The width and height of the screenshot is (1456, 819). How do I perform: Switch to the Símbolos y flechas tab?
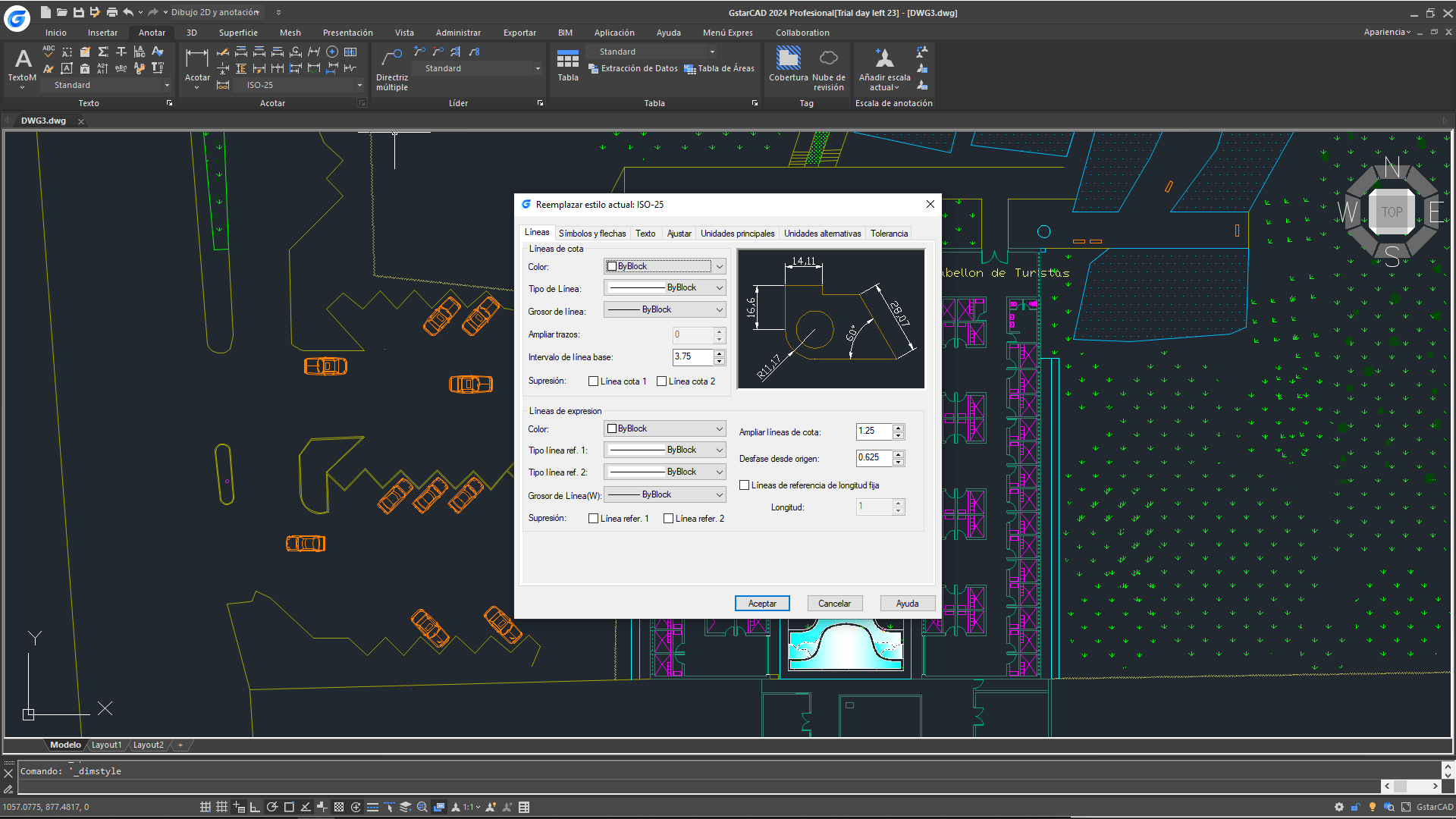tap(592, 234)
